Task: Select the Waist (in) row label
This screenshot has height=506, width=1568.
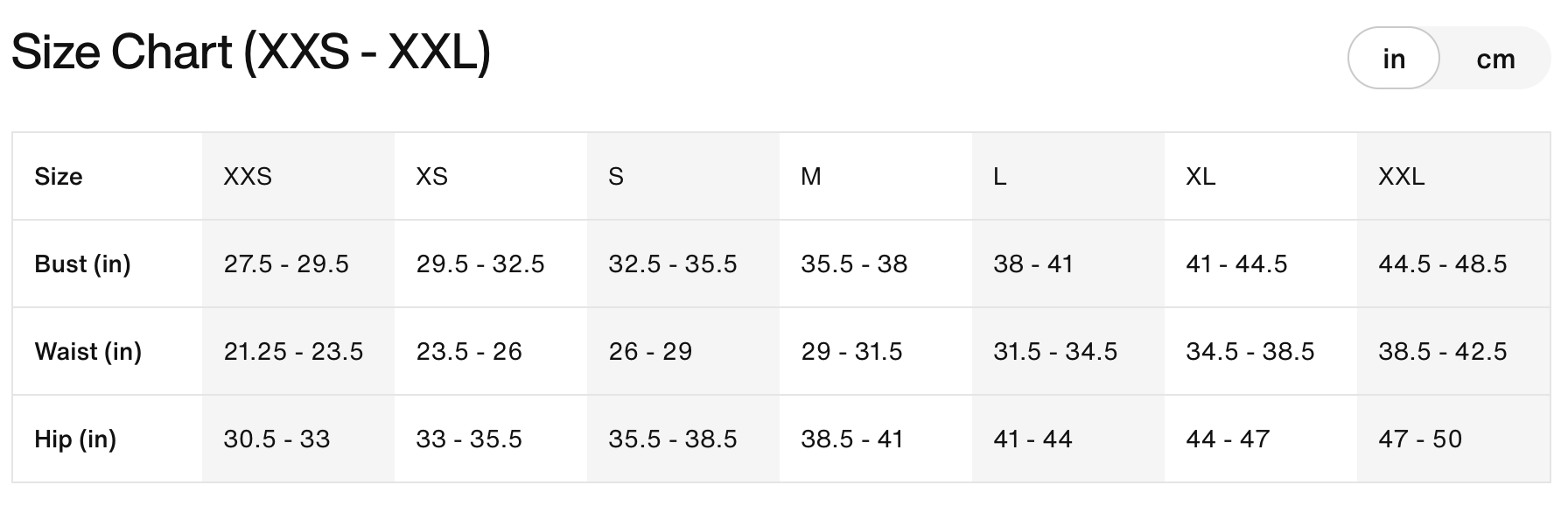Action: coord(87,352)
